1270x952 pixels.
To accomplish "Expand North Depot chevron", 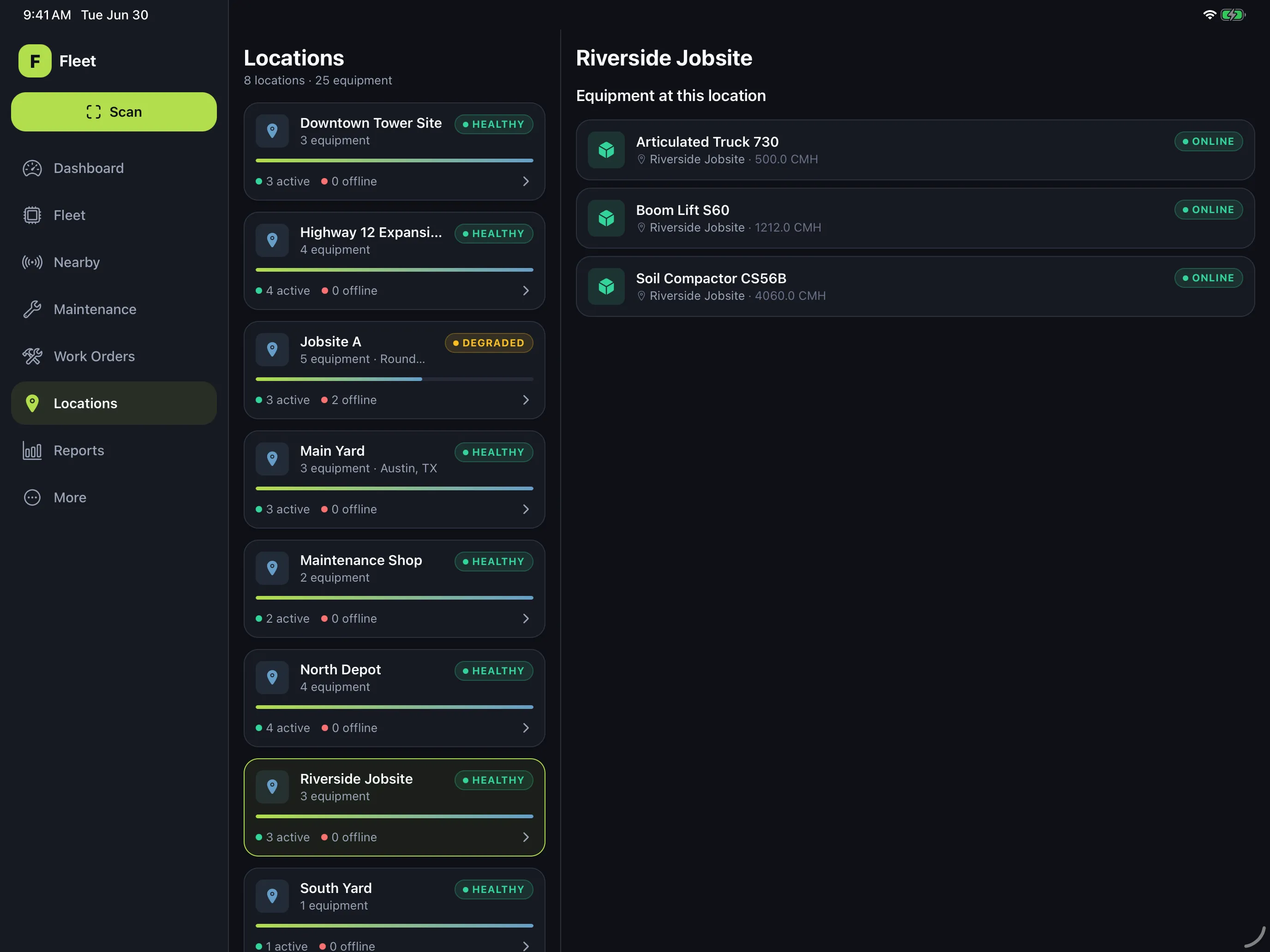I will (526, 728).
